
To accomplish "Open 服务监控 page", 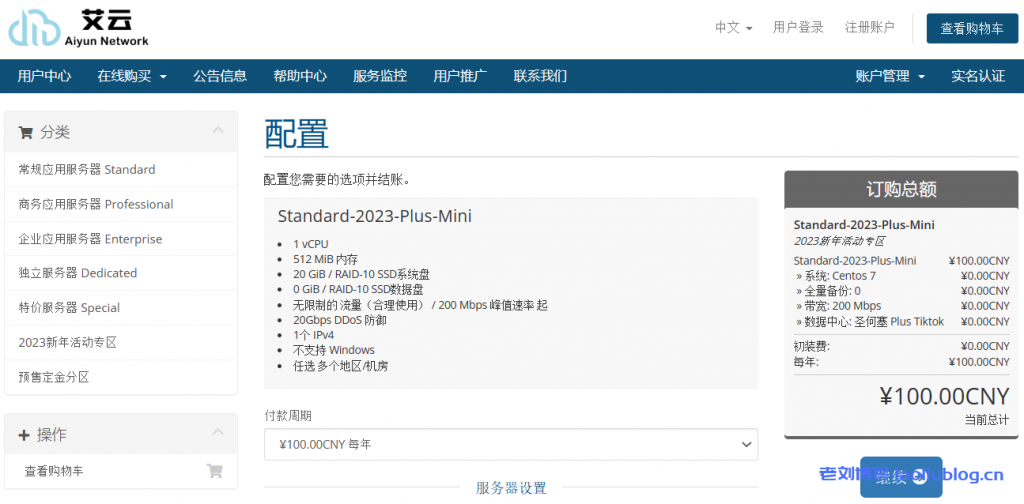I will [380, 76].
